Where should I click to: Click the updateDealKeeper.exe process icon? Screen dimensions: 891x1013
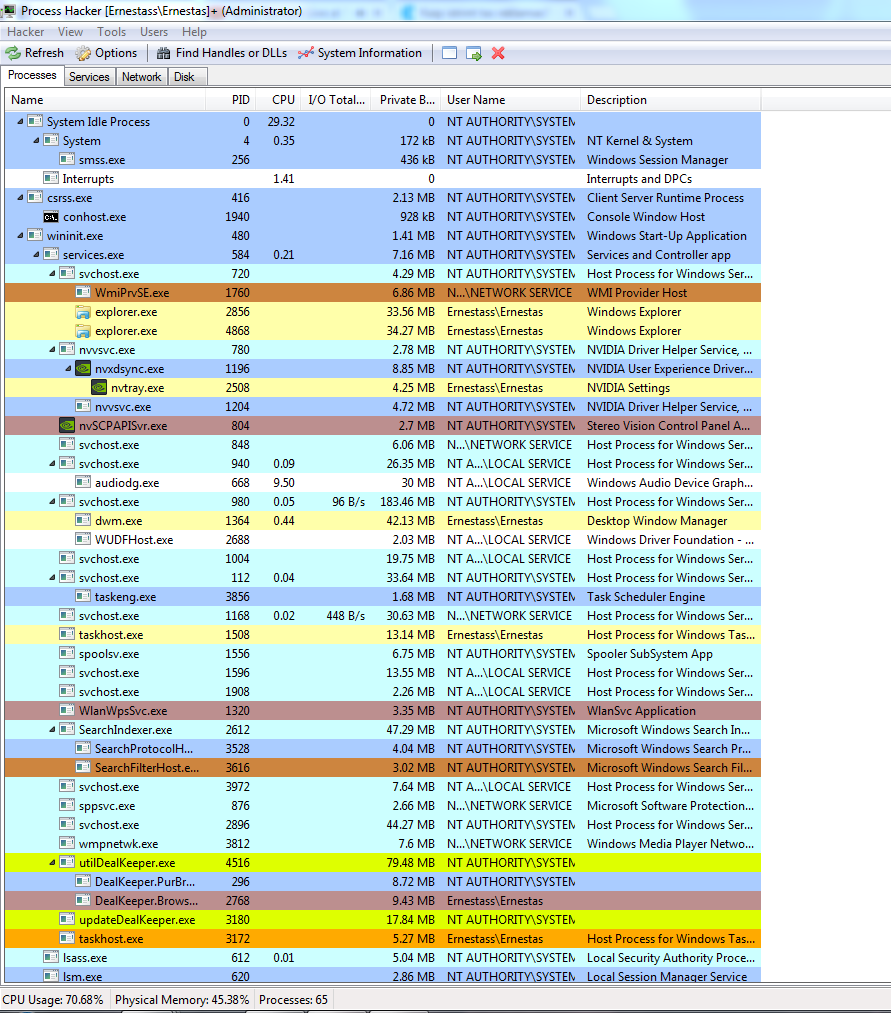click(67, 919)
